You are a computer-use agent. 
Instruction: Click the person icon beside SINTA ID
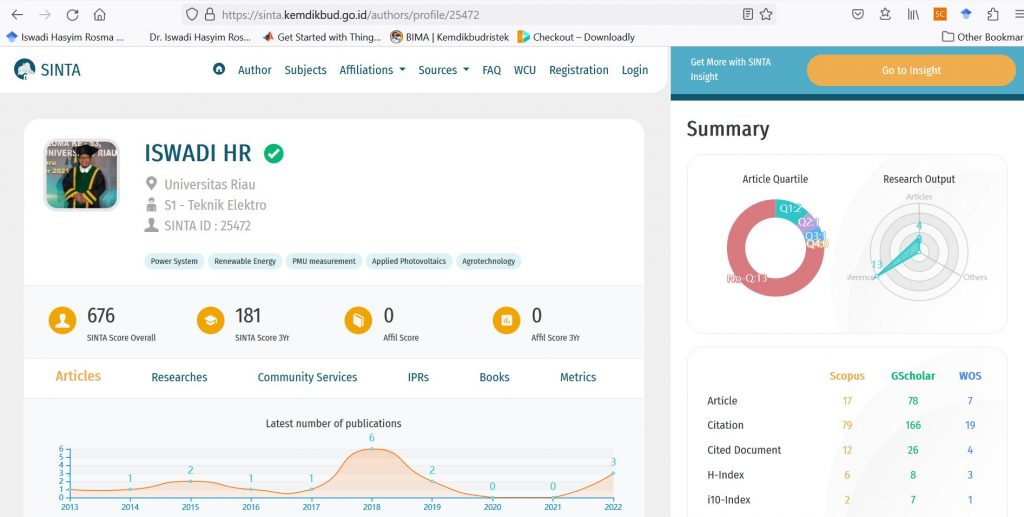tap(152, 225)
